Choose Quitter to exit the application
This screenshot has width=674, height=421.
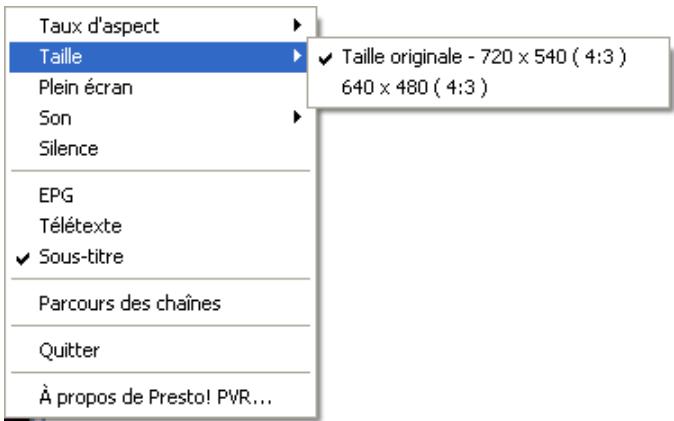(64, 350)
